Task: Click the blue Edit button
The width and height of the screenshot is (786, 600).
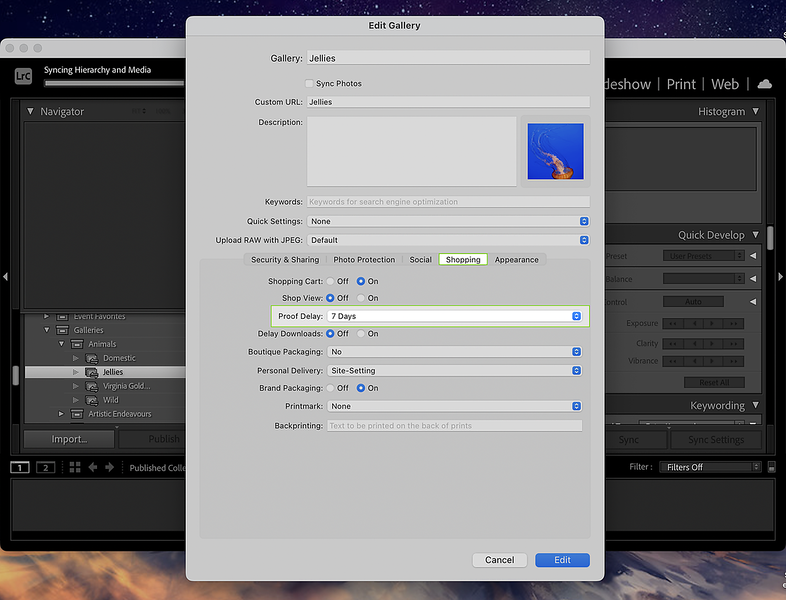Action: point(562,560)
